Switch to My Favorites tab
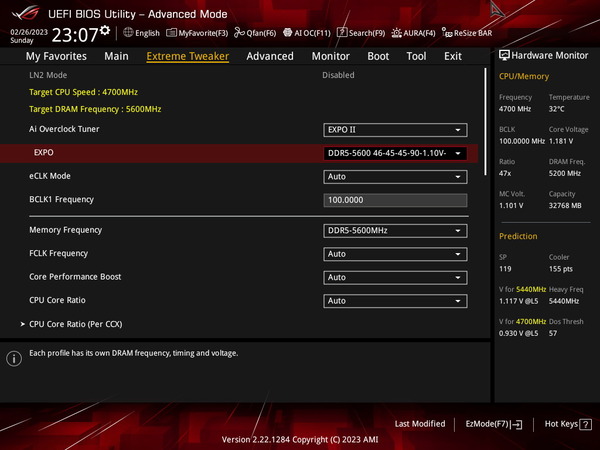This screenshot has height=450, width=600. (56, 56)
